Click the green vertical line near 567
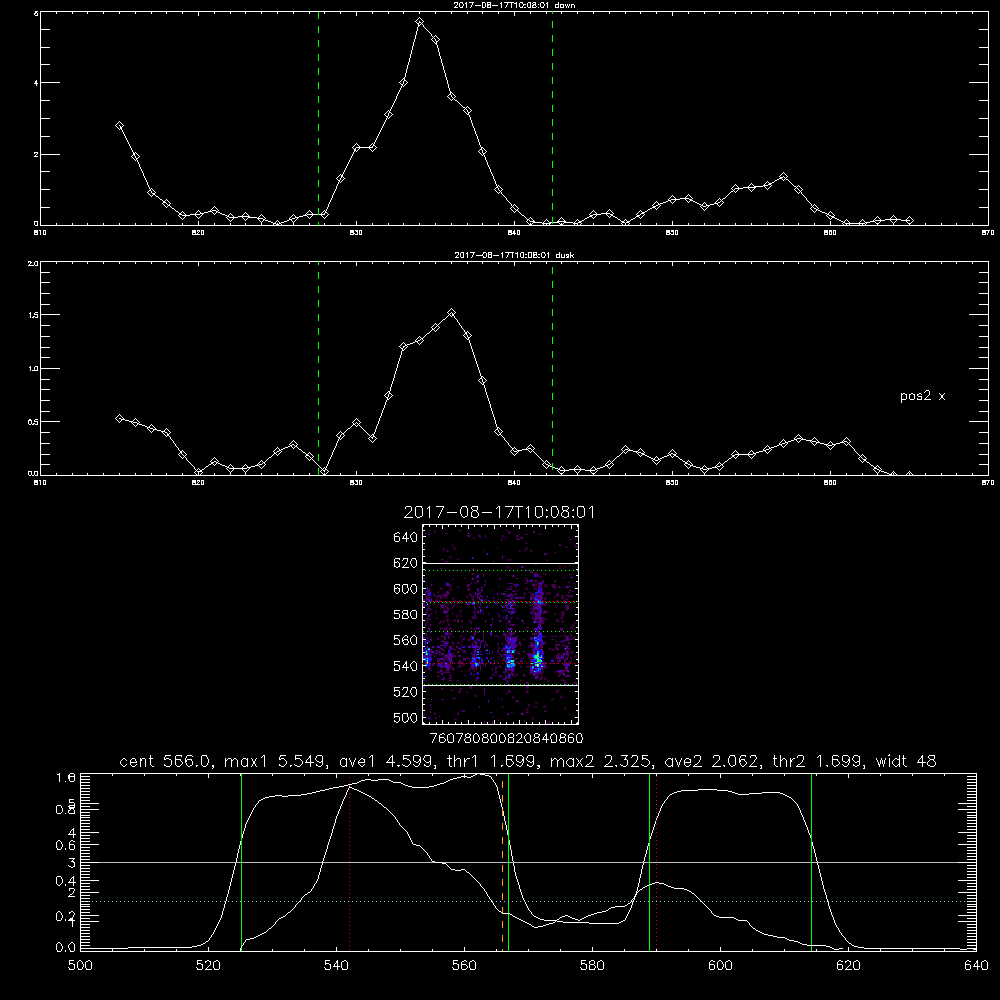This screenshot has height=1000, width=1000. click(508, 862)
